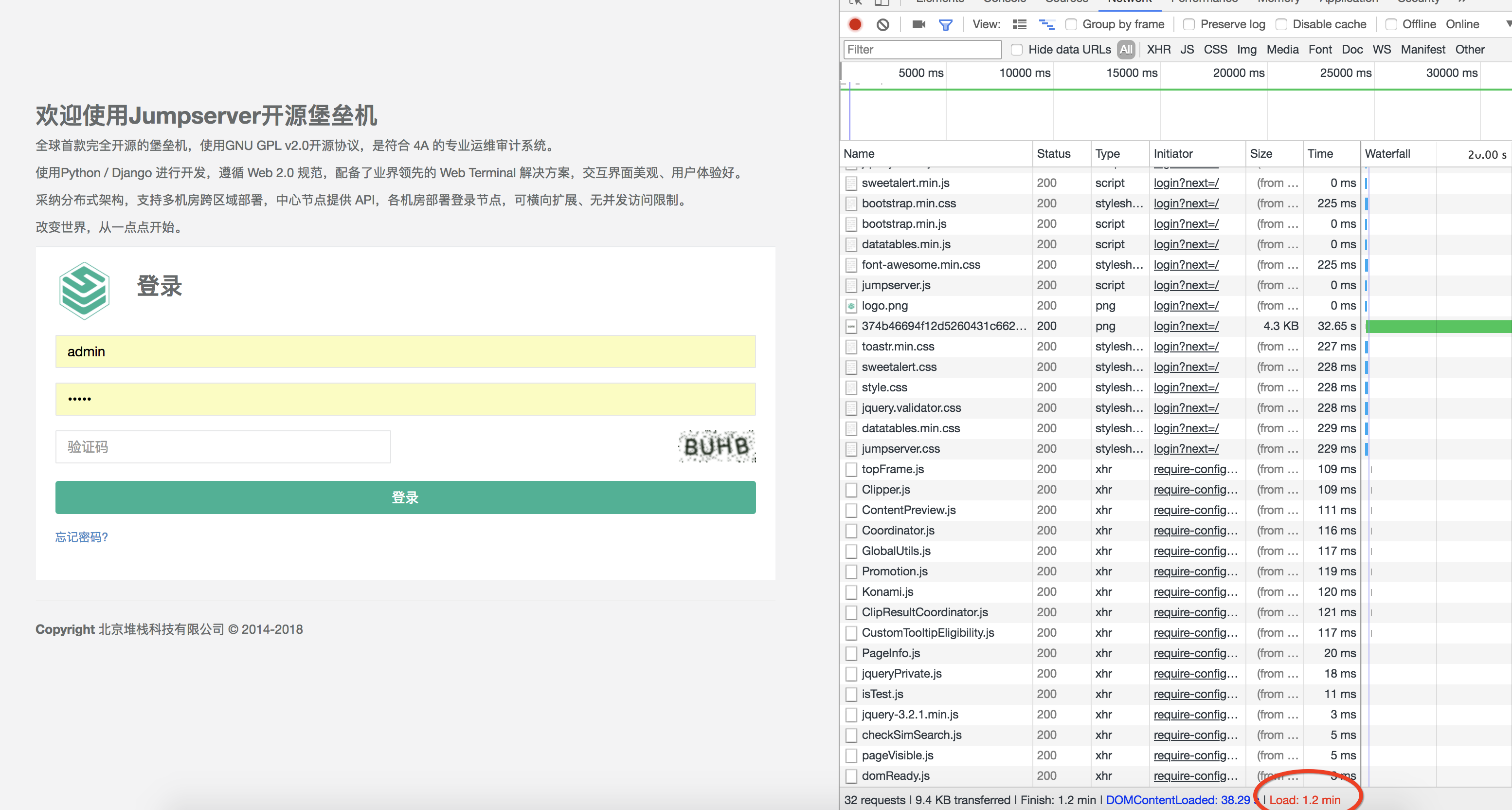Filter requests by XHR
Viewport: 1512px width, 810px height.
[1158, 49]
